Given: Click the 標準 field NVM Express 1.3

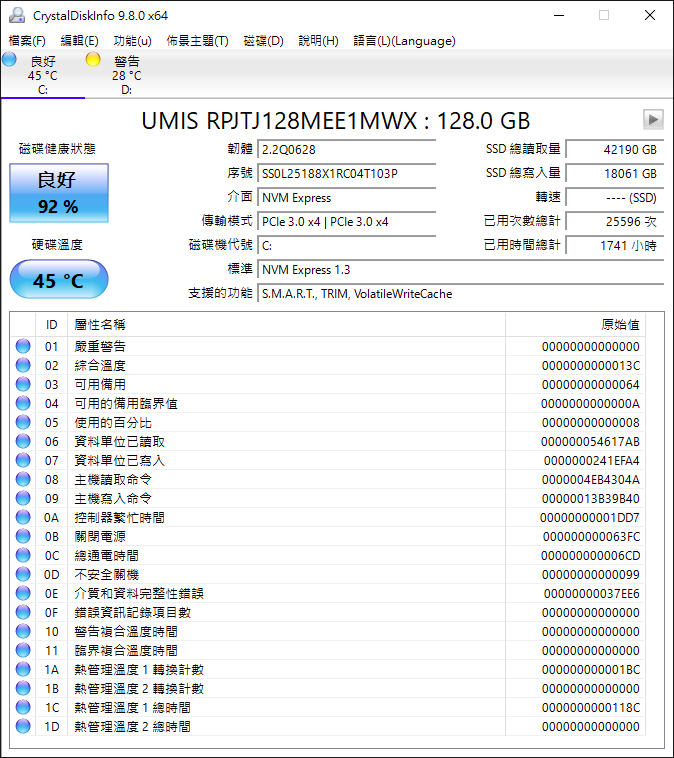Looking at the screenshot, I should pos(461,270).
